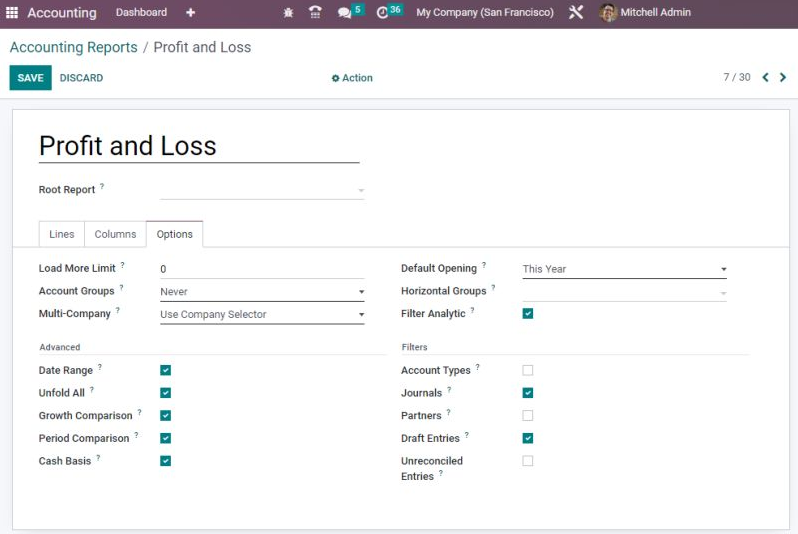The height and width of the screenshot is (534, 798).
Task: Expand the Multi-Company dropdown
Action: [262, 315]
